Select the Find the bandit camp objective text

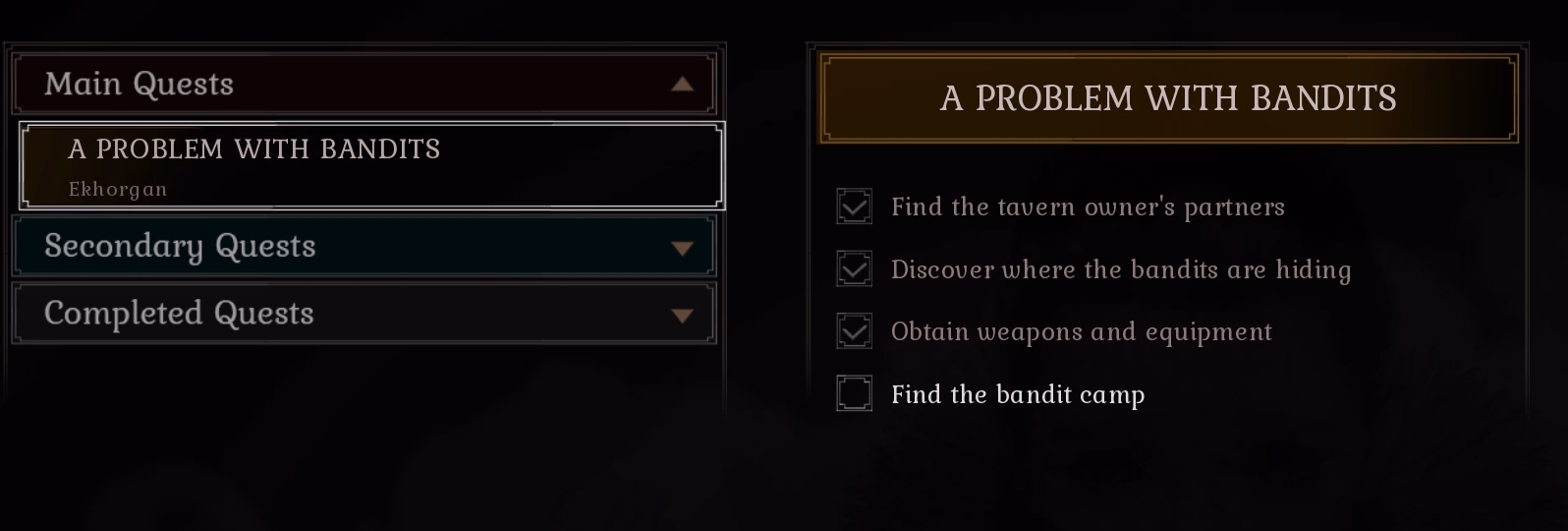click(1018, 394)
